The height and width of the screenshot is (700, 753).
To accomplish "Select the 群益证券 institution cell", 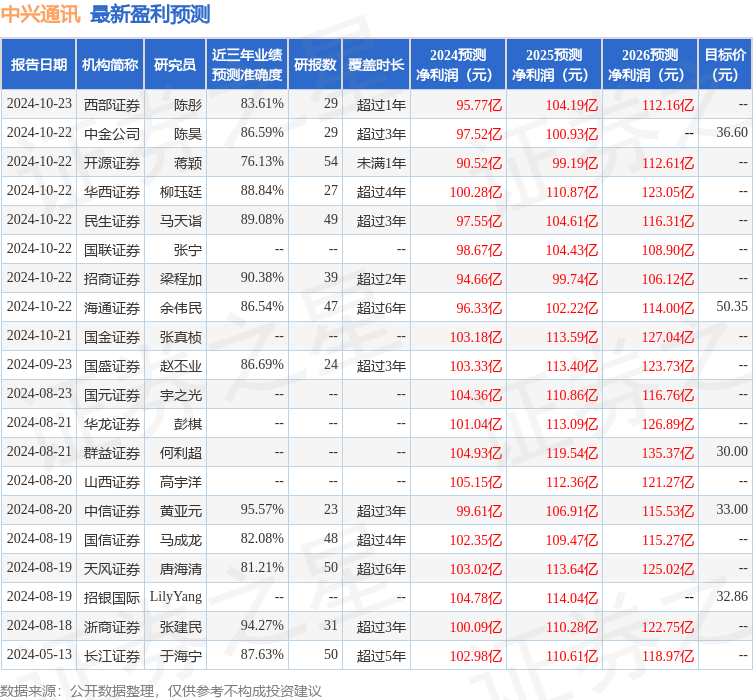I will tap(112, 453).
